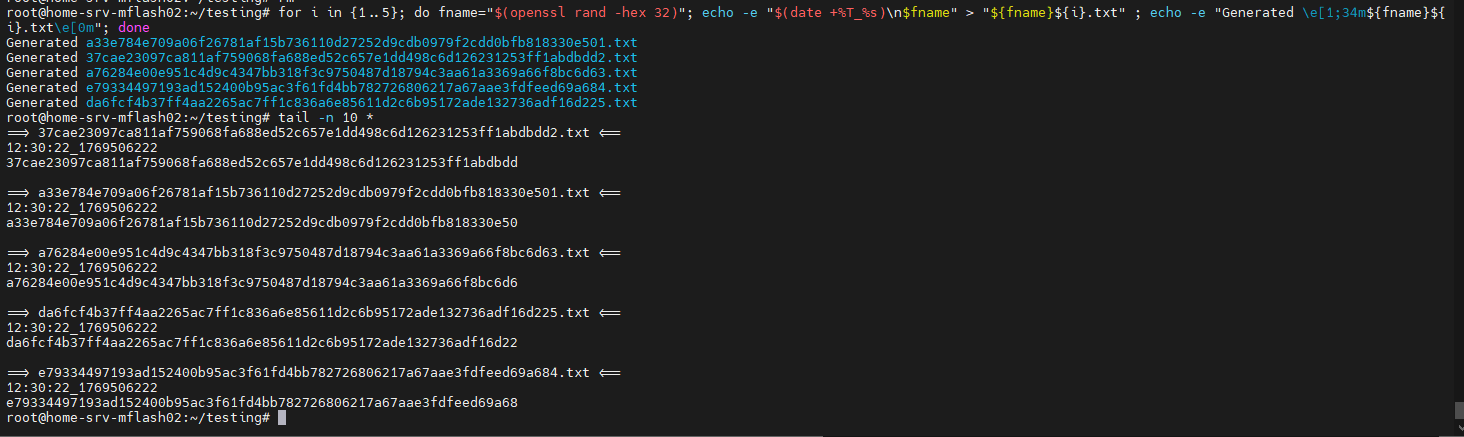Click the ==> a33e784e...e501.txt <== tail header

coord(314,193)
